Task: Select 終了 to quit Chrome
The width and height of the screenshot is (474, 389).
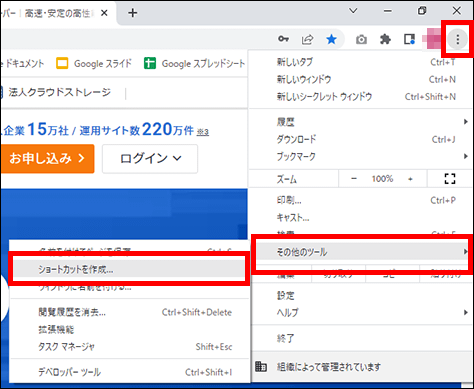Action: (x=362, y=338)
